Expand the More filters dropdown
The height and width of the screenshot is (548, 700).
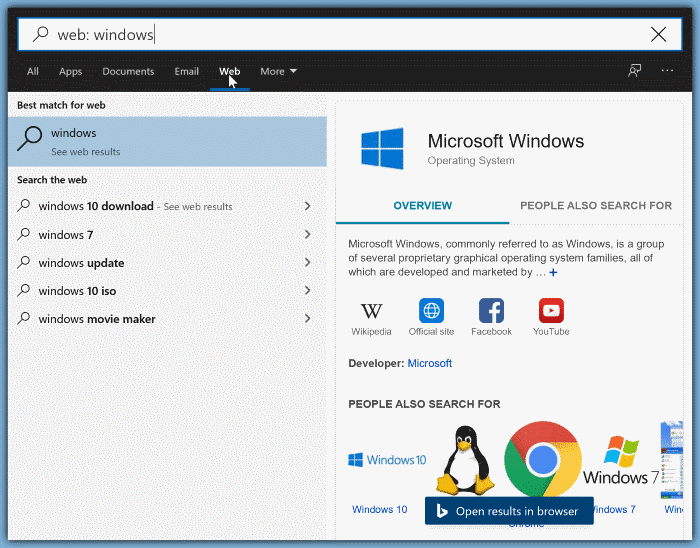point(279,71)
